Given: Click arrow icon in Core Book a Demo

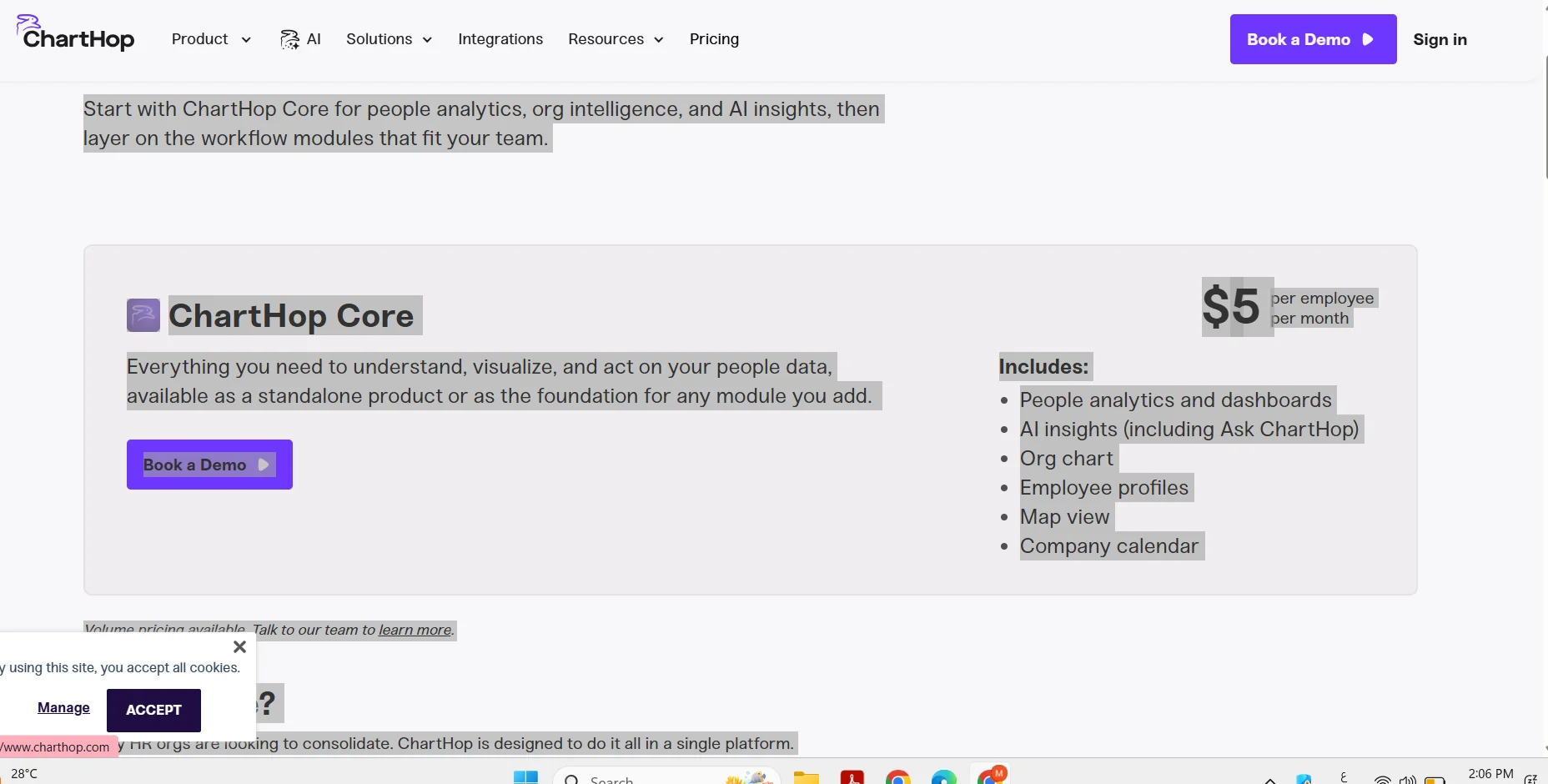Looking at the screenshot, I should 263,465.
